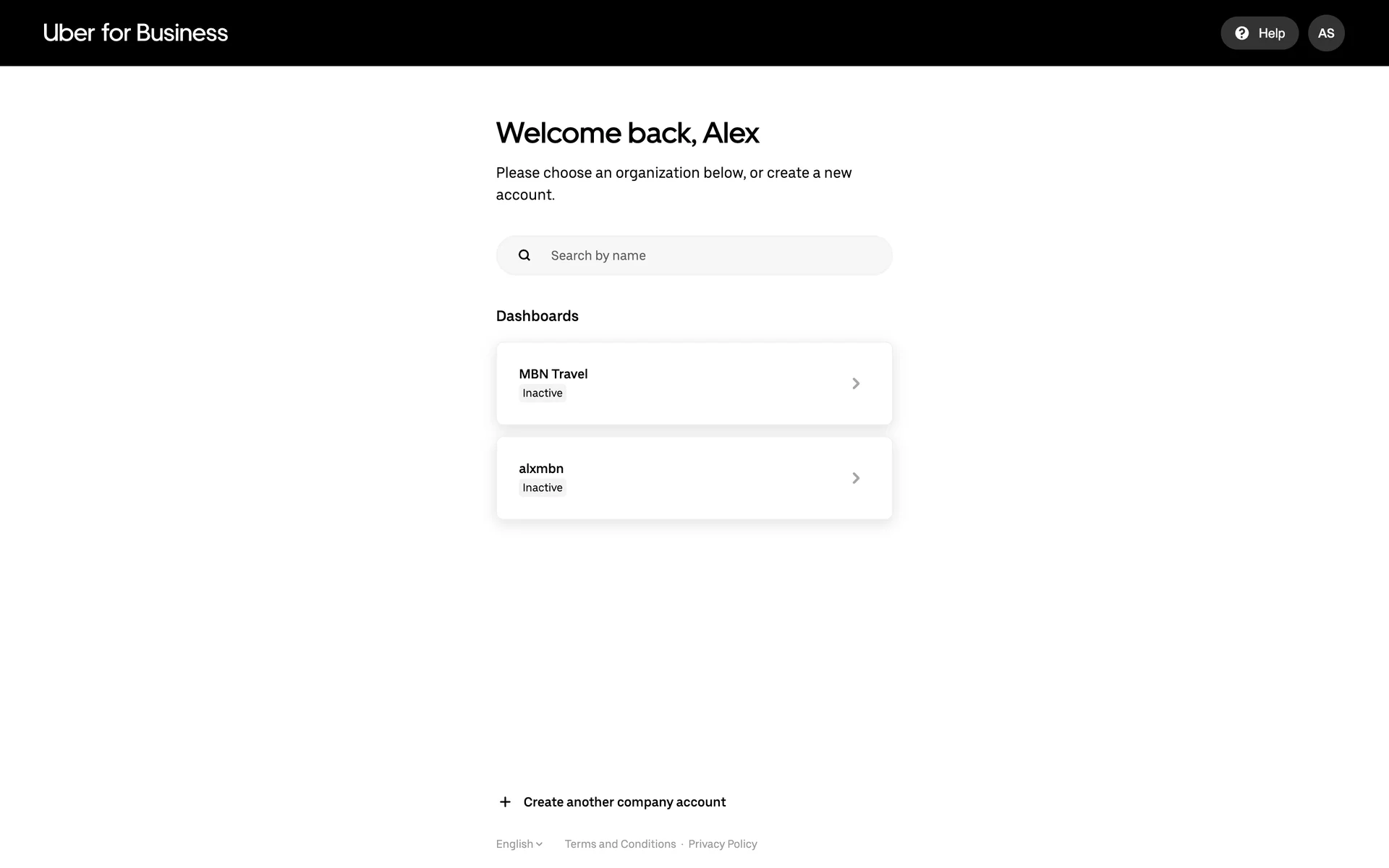Screen dimensions: 1389x868
Task: Click the question mark Help icon
Action: coord(1241,33)
